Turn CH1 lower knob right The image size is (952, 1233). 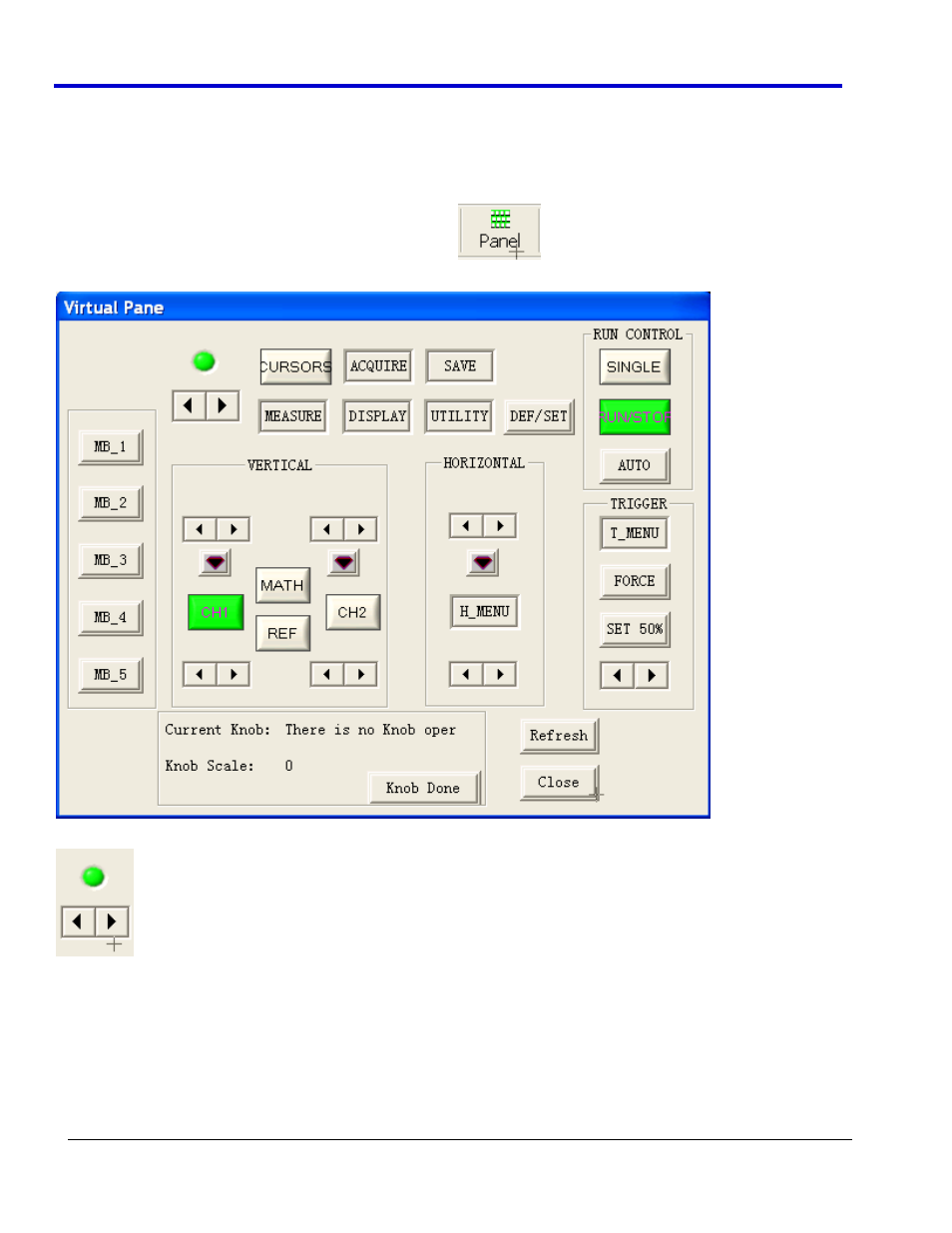234,675
